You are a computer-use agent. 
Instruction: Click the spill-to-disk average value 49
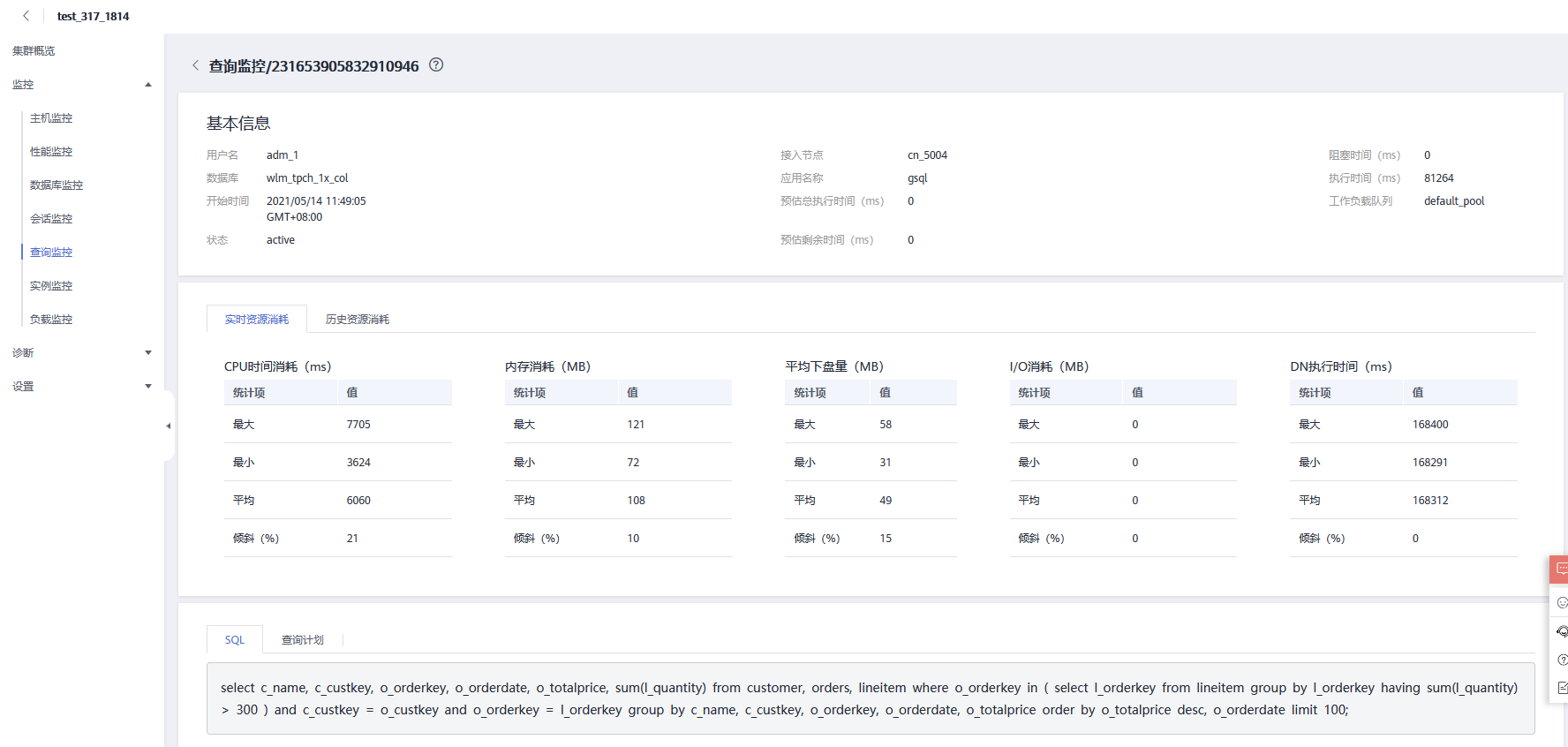pos(886,501)
